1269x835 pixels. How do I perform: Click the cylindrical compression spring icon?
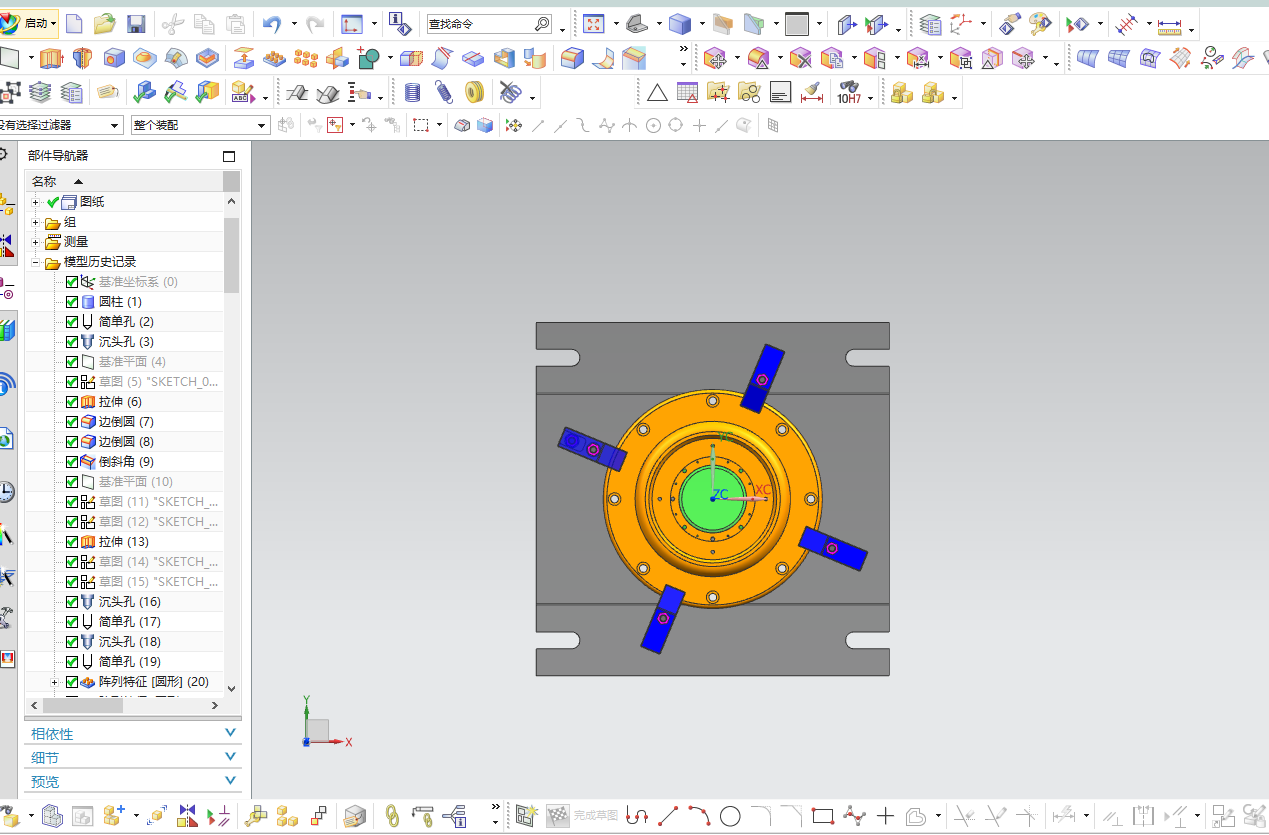[x=412, y=93]
